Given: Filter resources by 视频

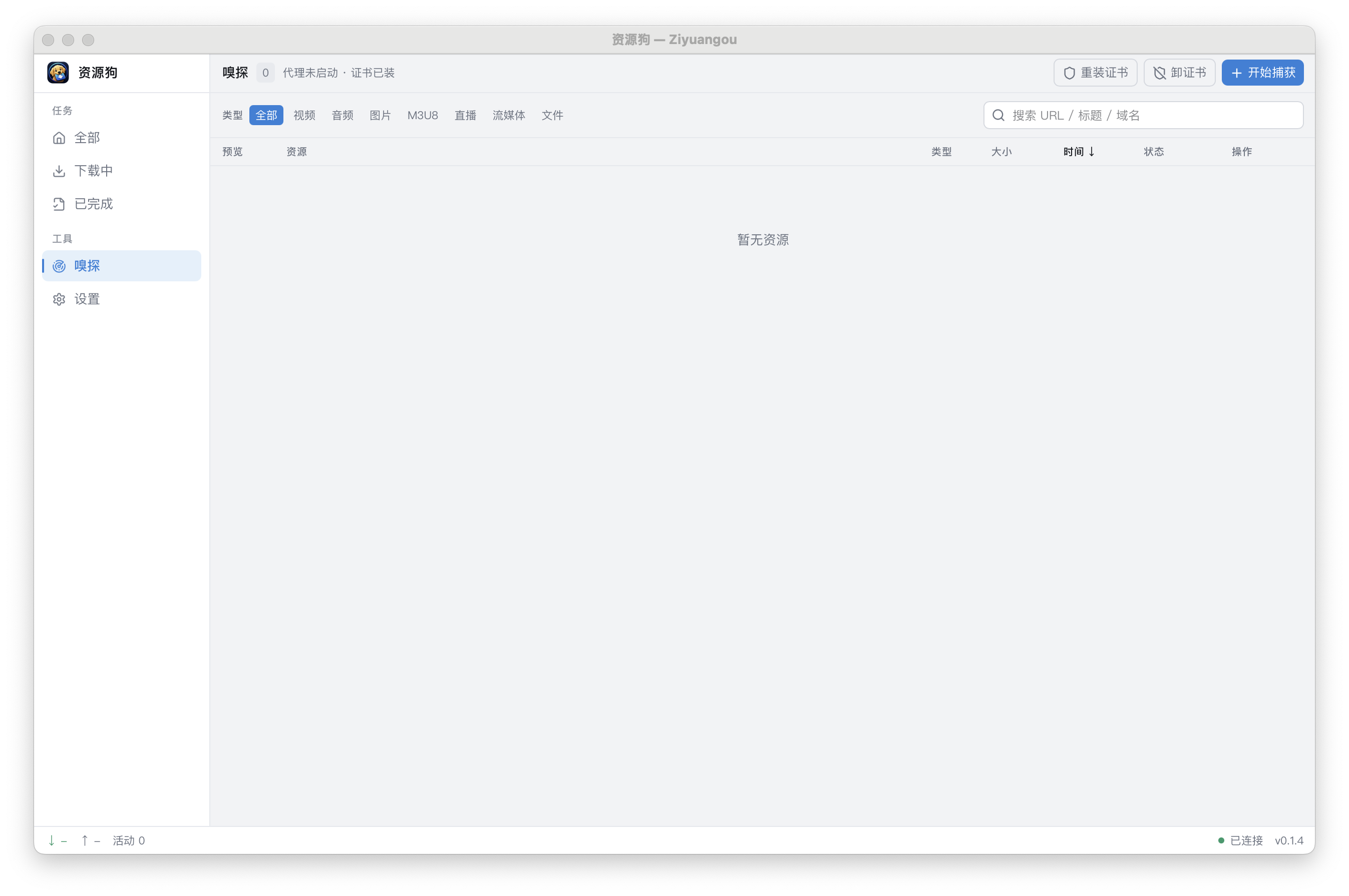Looking at the screenshot, I should tap(304, 116).
